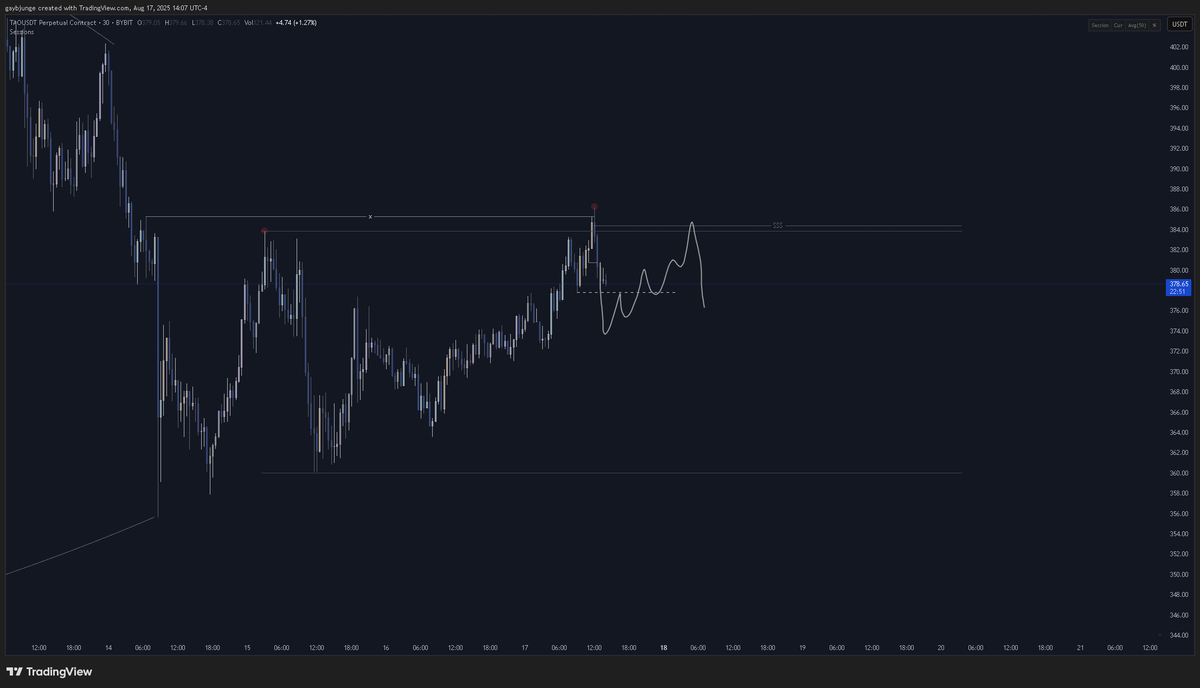The height and width of the screenshot is (688, 1200).
Task: Select the drawn projected price path
Action: pyautogui.click(x=652, y=277)
